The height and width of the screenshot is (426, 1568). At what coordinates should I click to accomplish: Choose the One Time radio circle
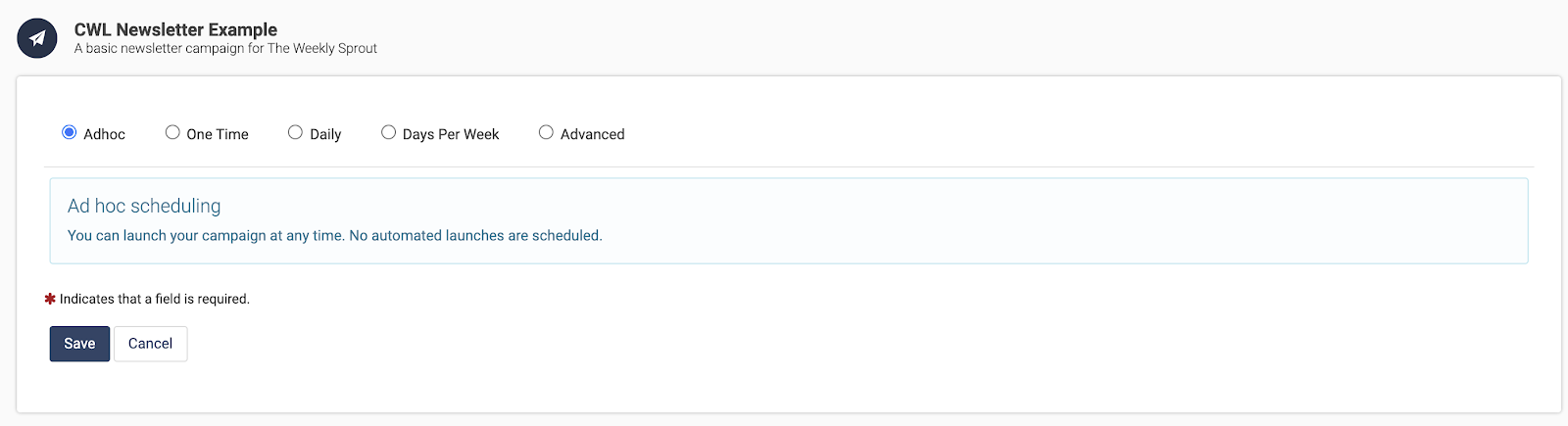[172, 132]
